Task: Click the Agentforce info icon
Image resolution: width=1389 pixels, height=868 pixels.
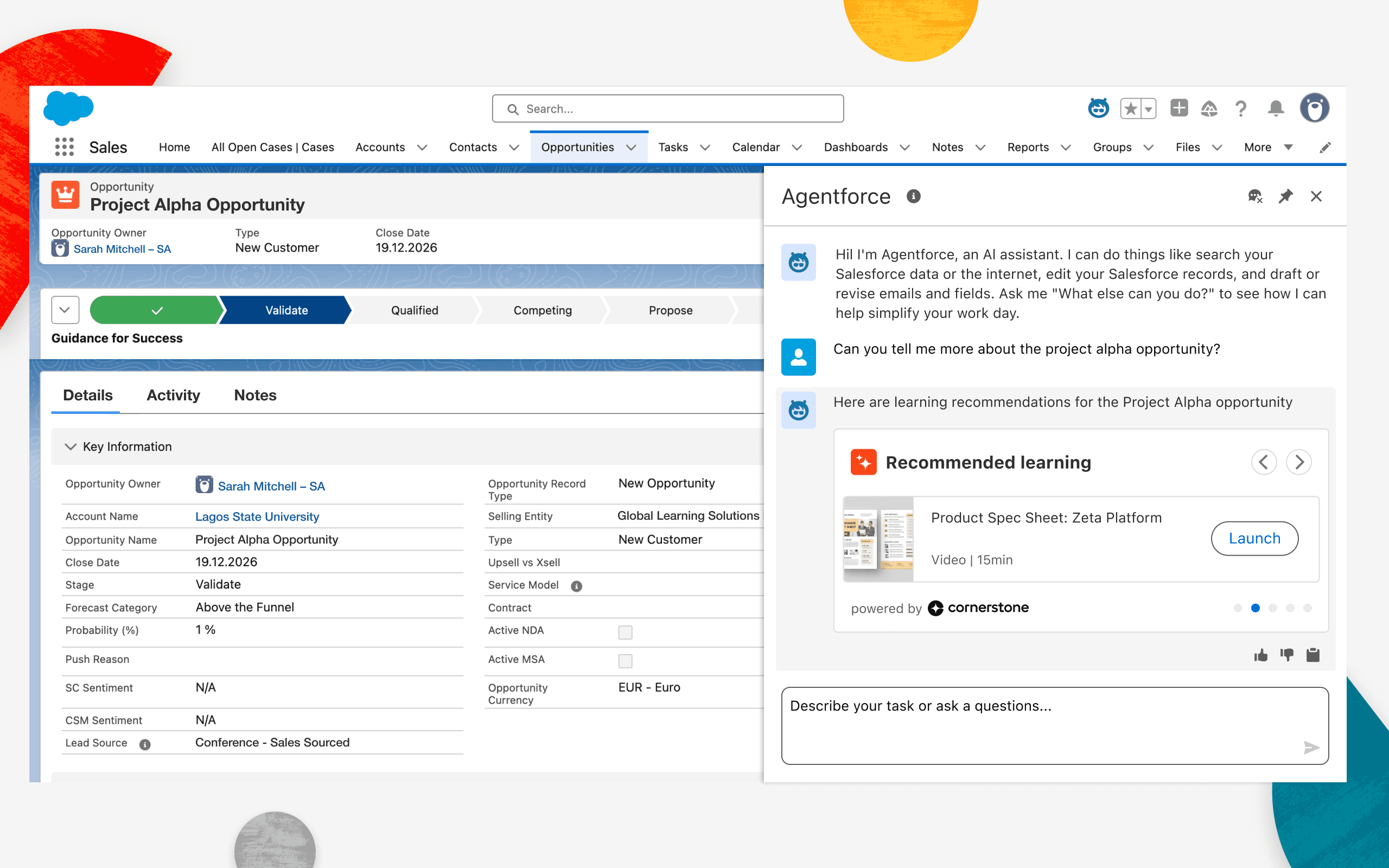Action: 913,196
